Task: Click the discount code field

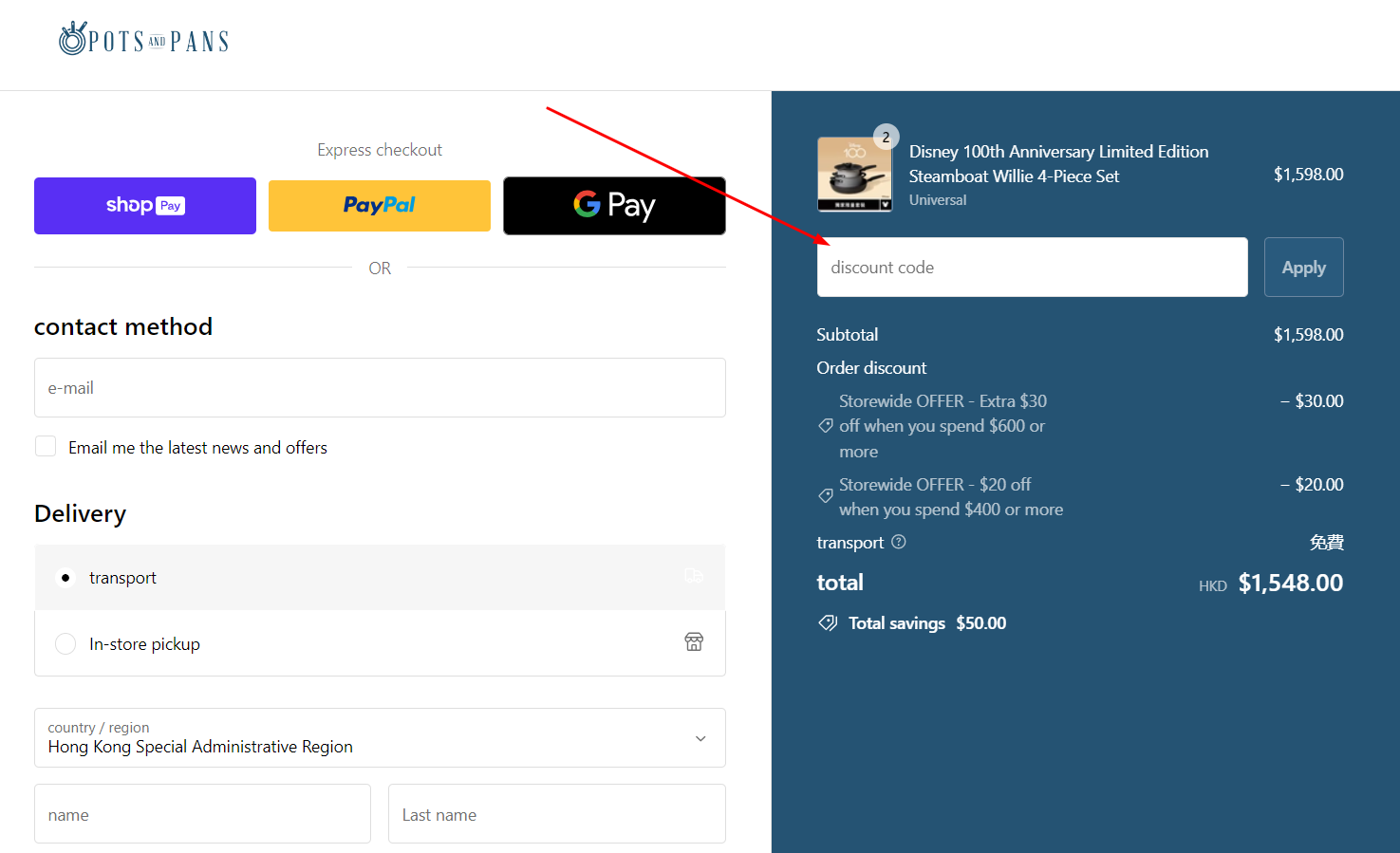Action: [x=1033, y=268]
